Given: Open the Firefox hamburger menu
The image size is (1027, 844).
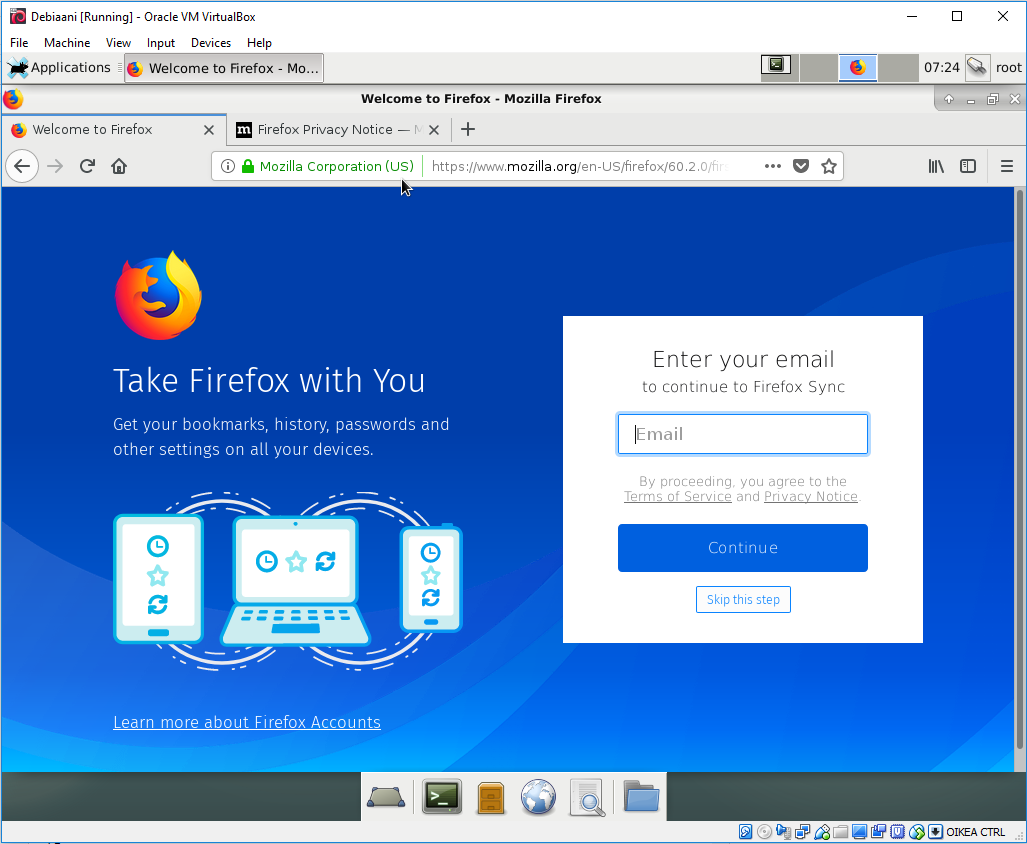Looking at the screenshot, I should pos(1007,166).
